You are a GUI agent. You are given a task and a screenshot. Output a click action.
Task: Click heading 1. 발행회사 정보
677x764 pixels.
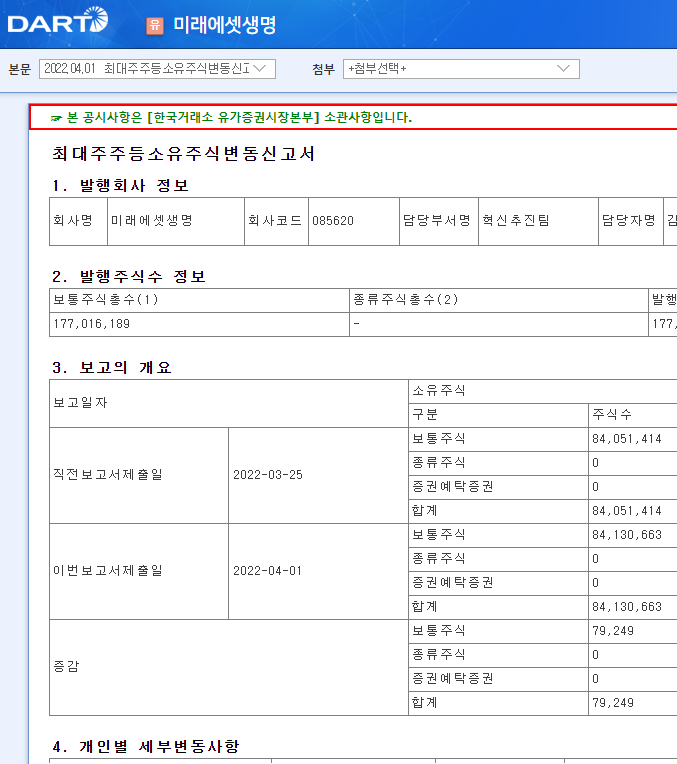120,186
